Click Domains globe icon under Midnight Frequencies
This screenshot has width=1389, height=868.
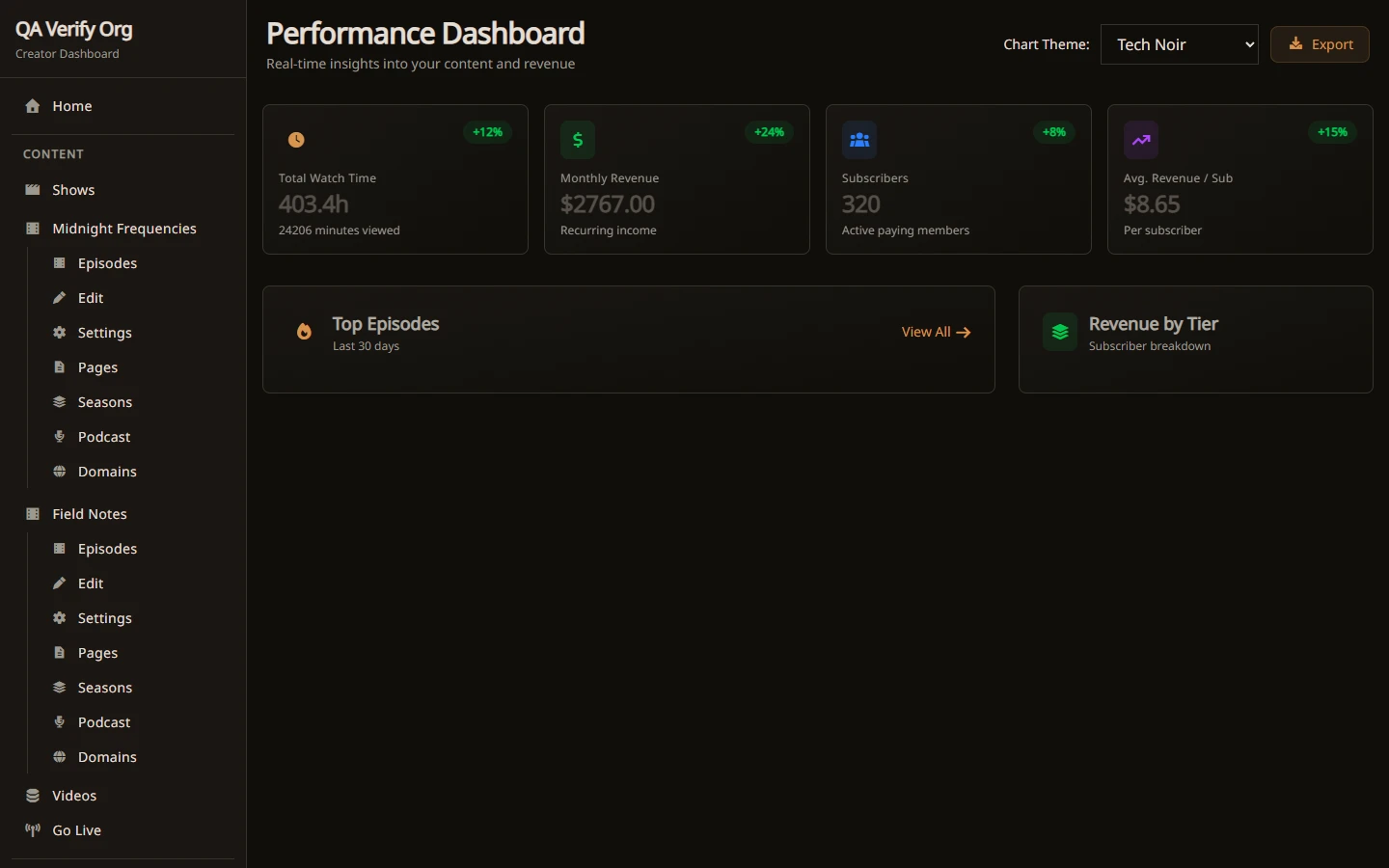tap(59, 472)
